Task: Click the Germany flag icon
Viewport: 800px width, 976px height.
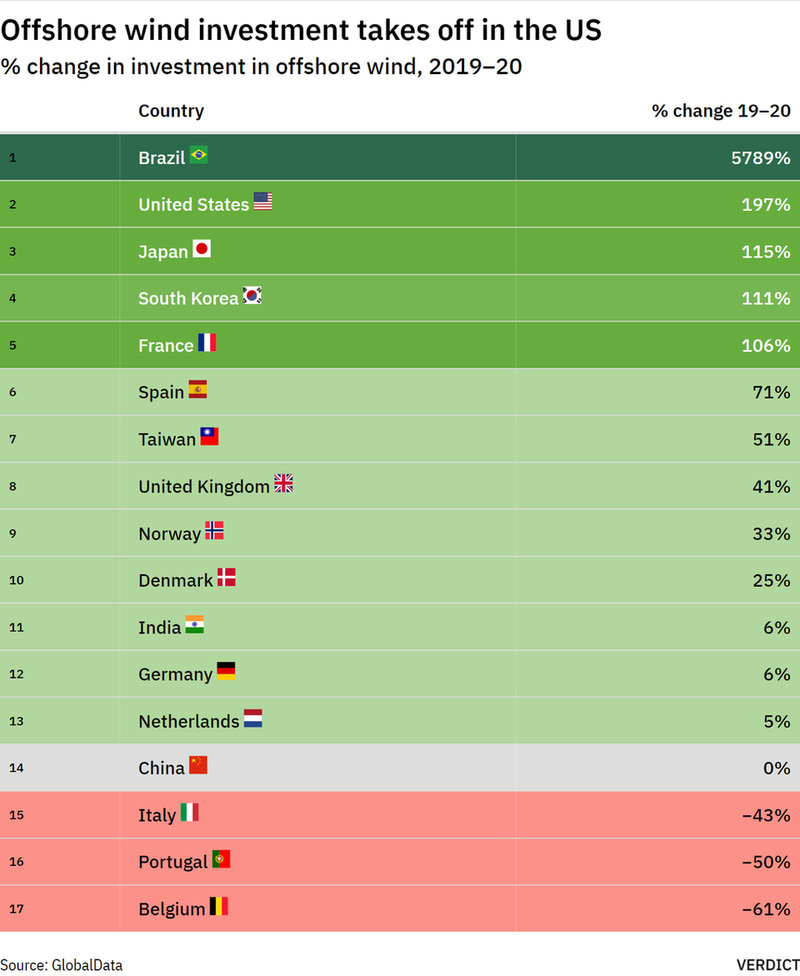Action: tap(226, 671)
